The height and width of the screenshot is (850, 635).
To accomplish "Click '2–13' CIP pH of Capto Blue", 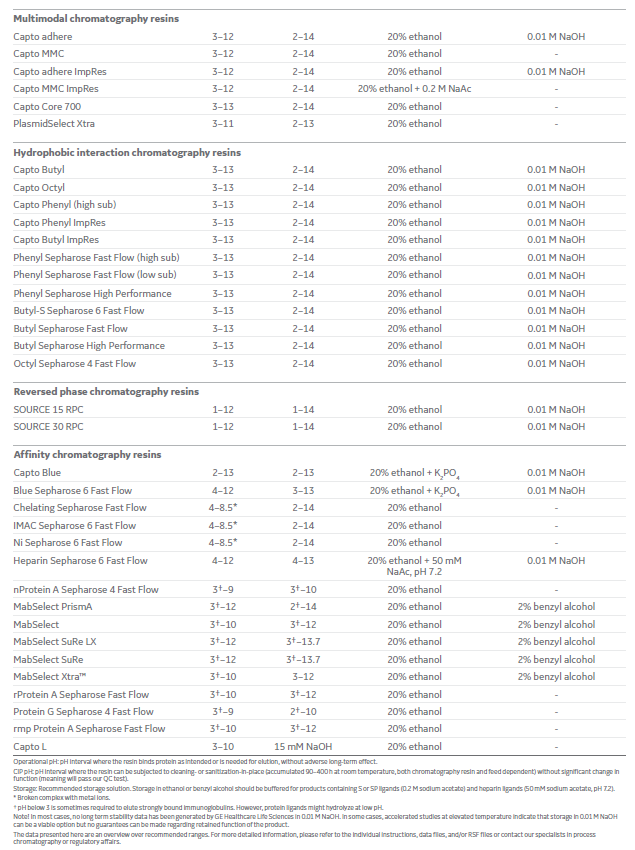I will [303, 472].
